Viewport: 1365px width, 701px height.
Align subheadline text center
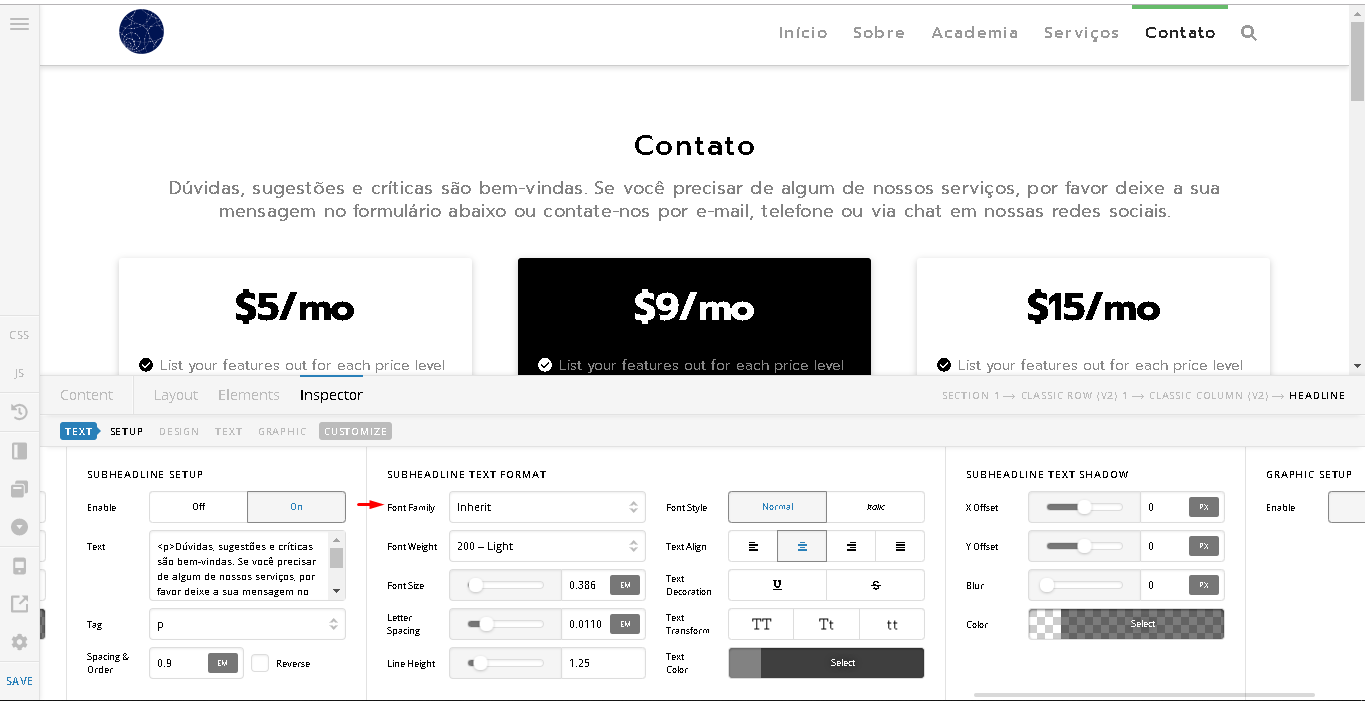(802, 546)
